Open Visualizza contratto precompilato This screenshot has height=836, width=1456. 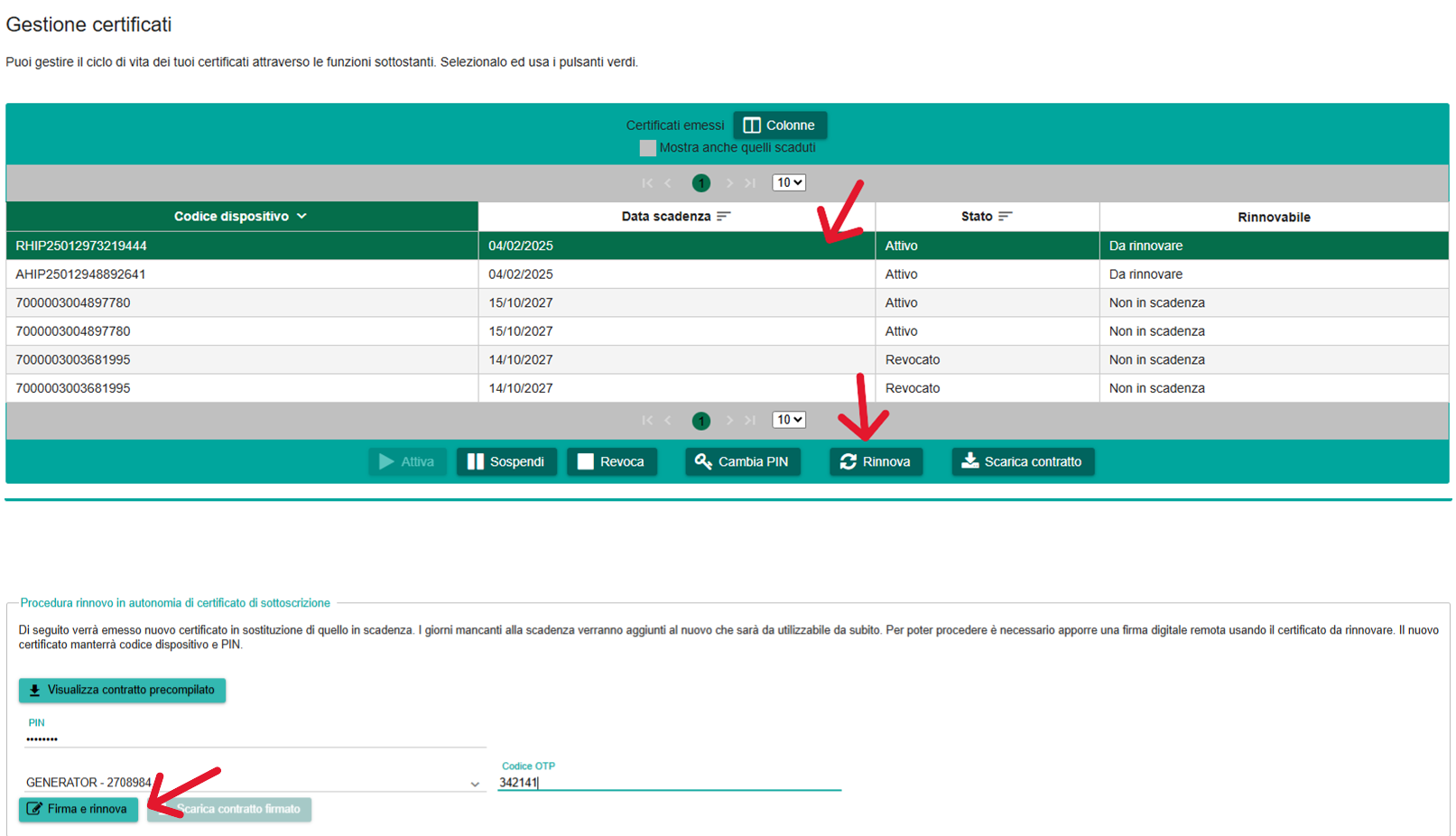coord(122,691)
